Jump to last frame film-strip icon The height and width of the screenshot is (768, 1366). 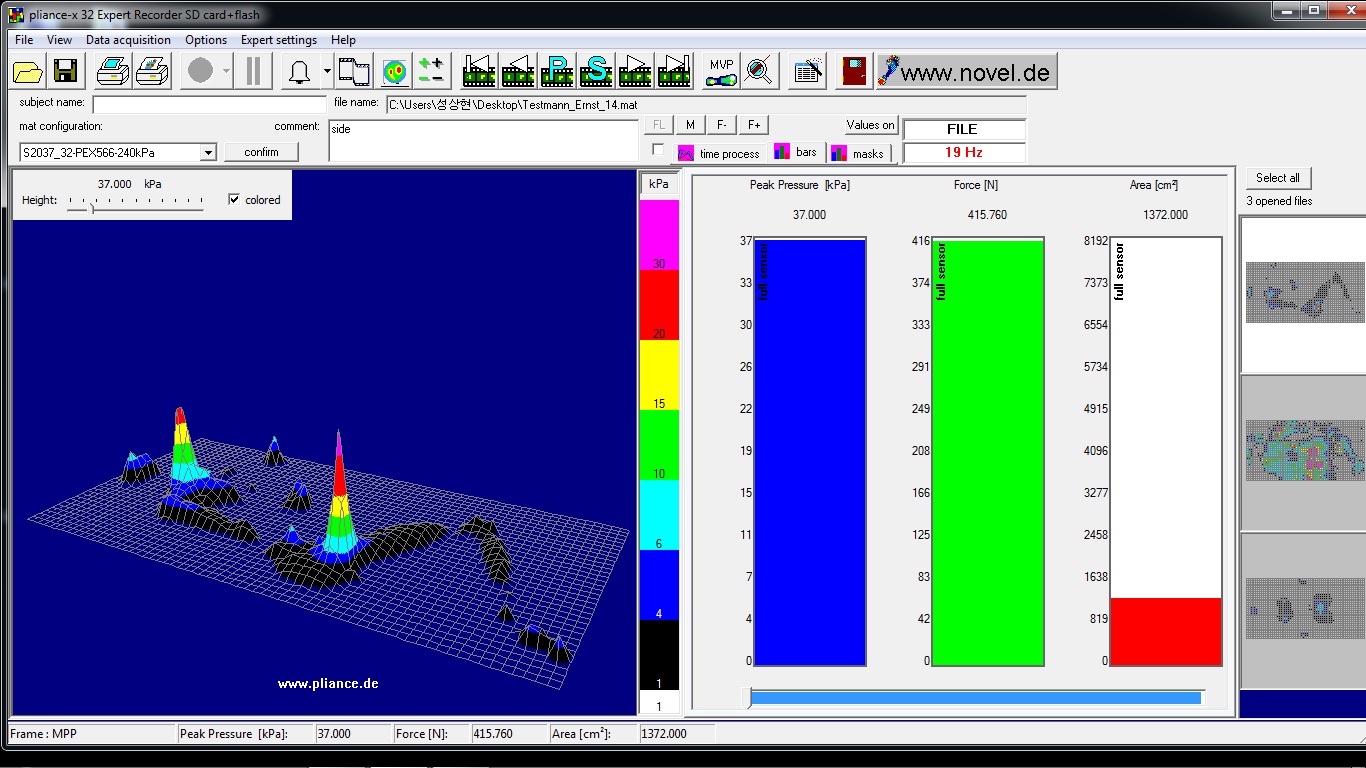674,71
